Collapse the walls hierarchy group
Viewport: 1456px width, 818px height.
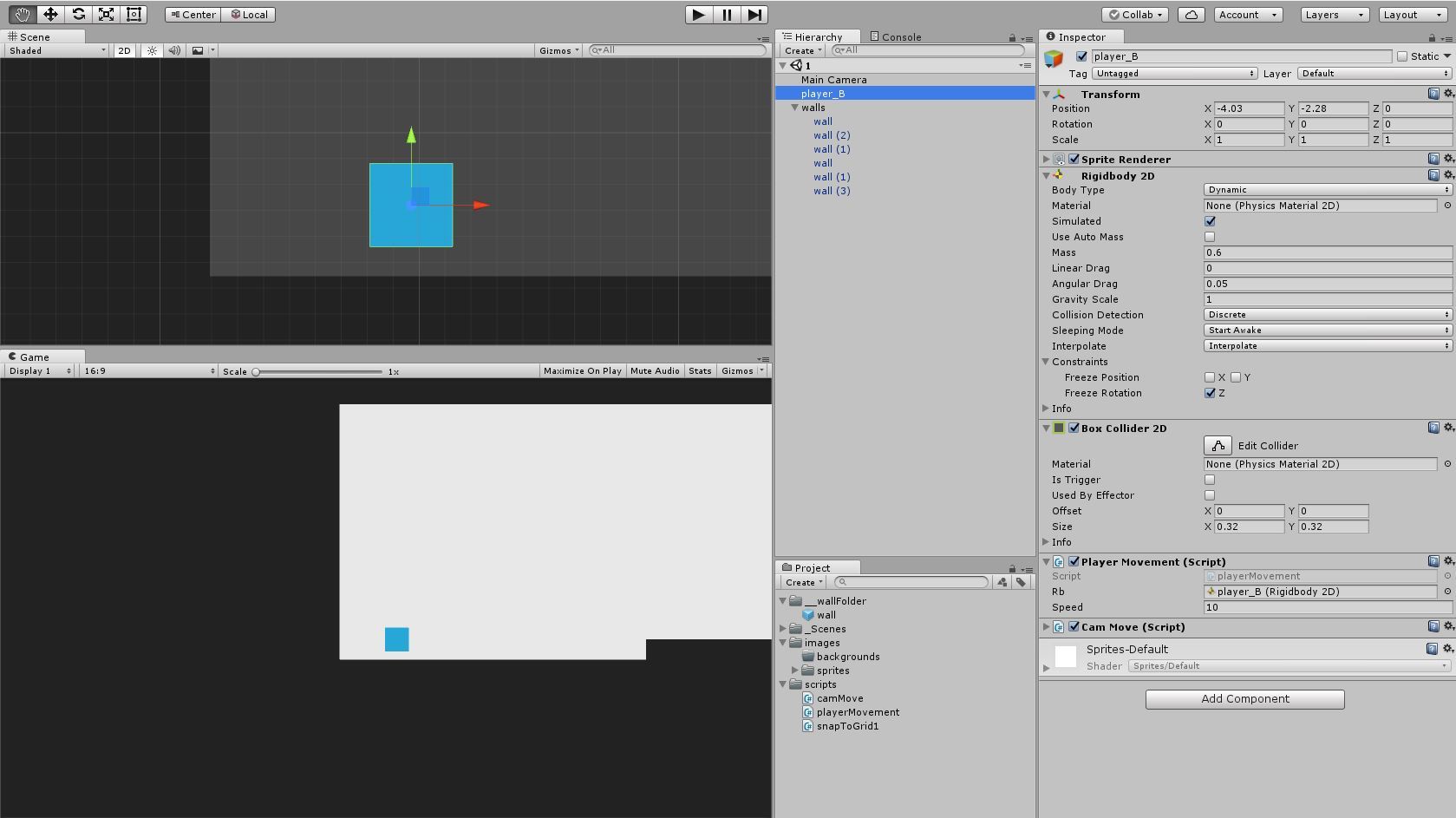click(x=794, y=108)
